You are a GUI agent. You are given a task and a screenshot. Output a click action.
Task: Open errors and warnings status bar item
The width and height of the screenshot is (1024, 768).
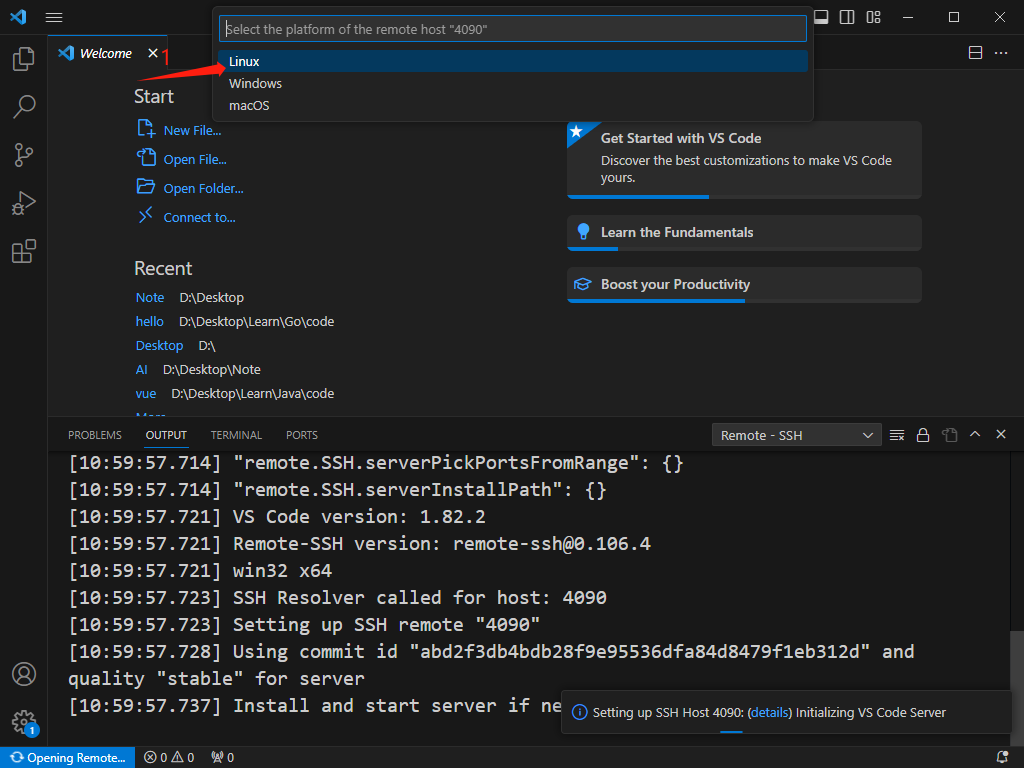169,758
